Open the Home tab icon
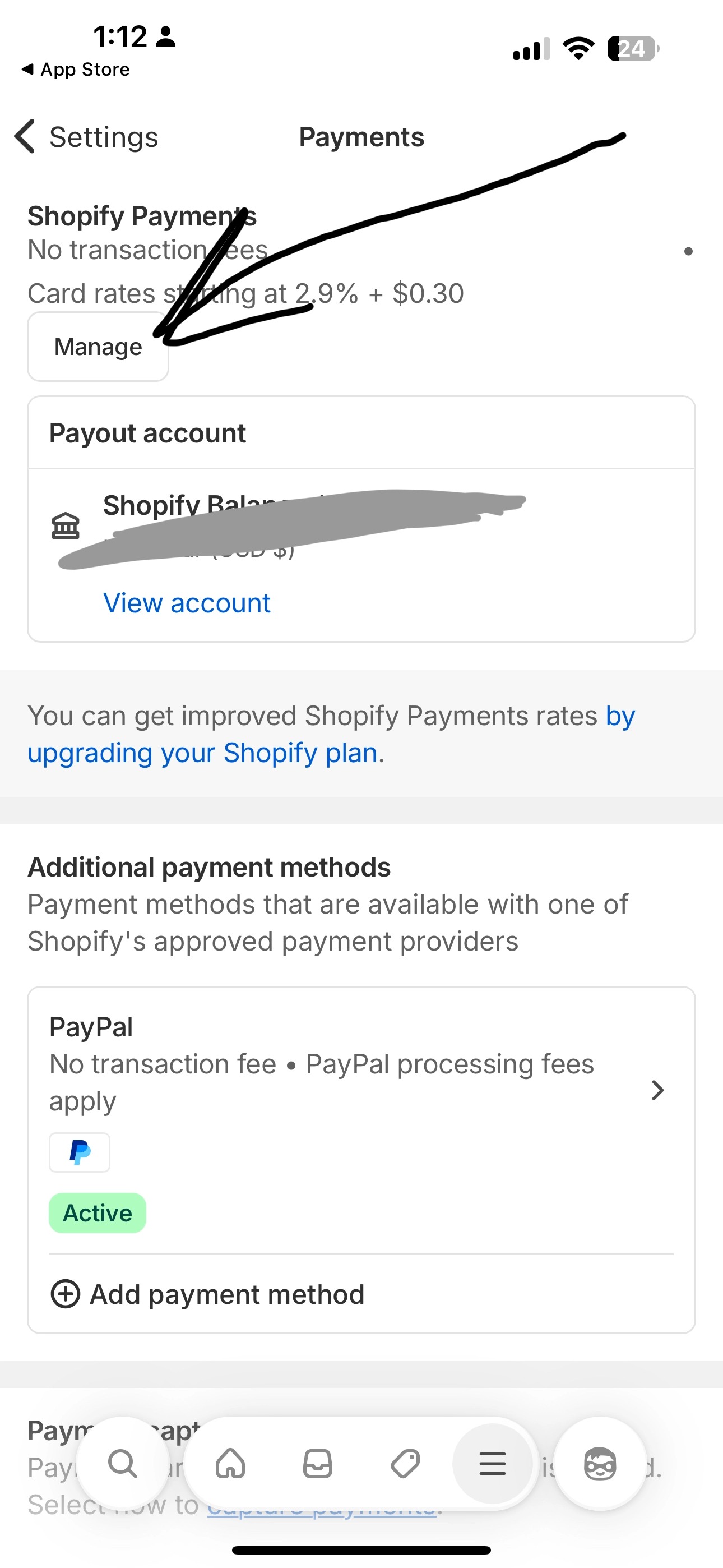The height and width of the screenshot is (1568, 723). click(x=231, y=1463)
